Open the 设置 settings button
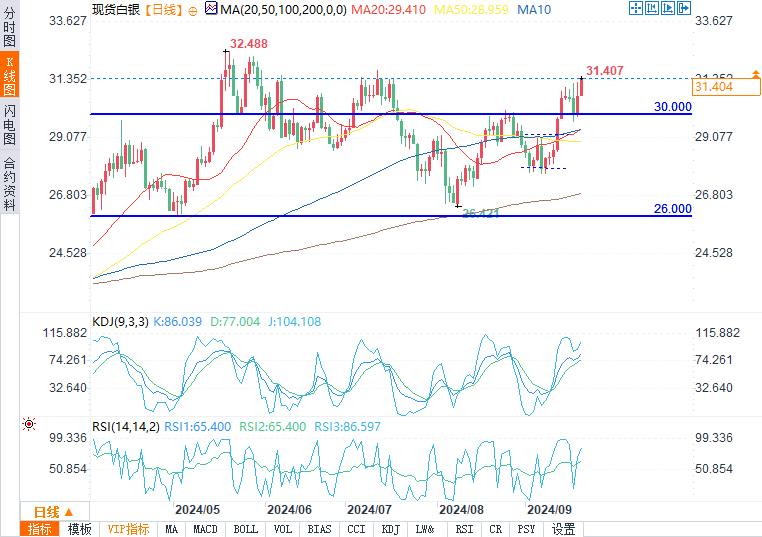This screenshot has width=762, height=537. click(564, 529)
